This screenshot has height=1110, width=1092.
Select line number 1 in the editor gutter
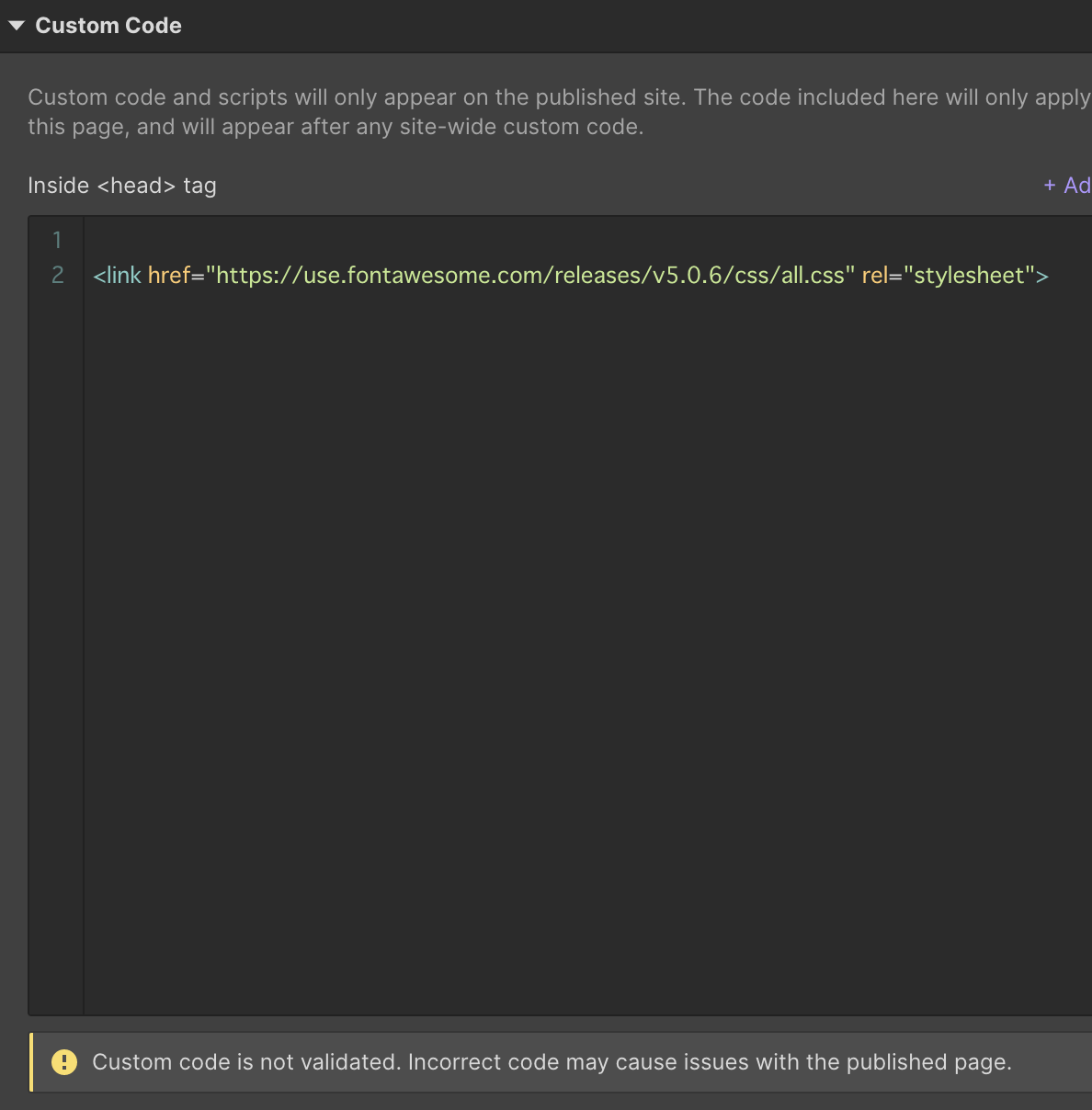pyautogui.click(x=57, y=240)
